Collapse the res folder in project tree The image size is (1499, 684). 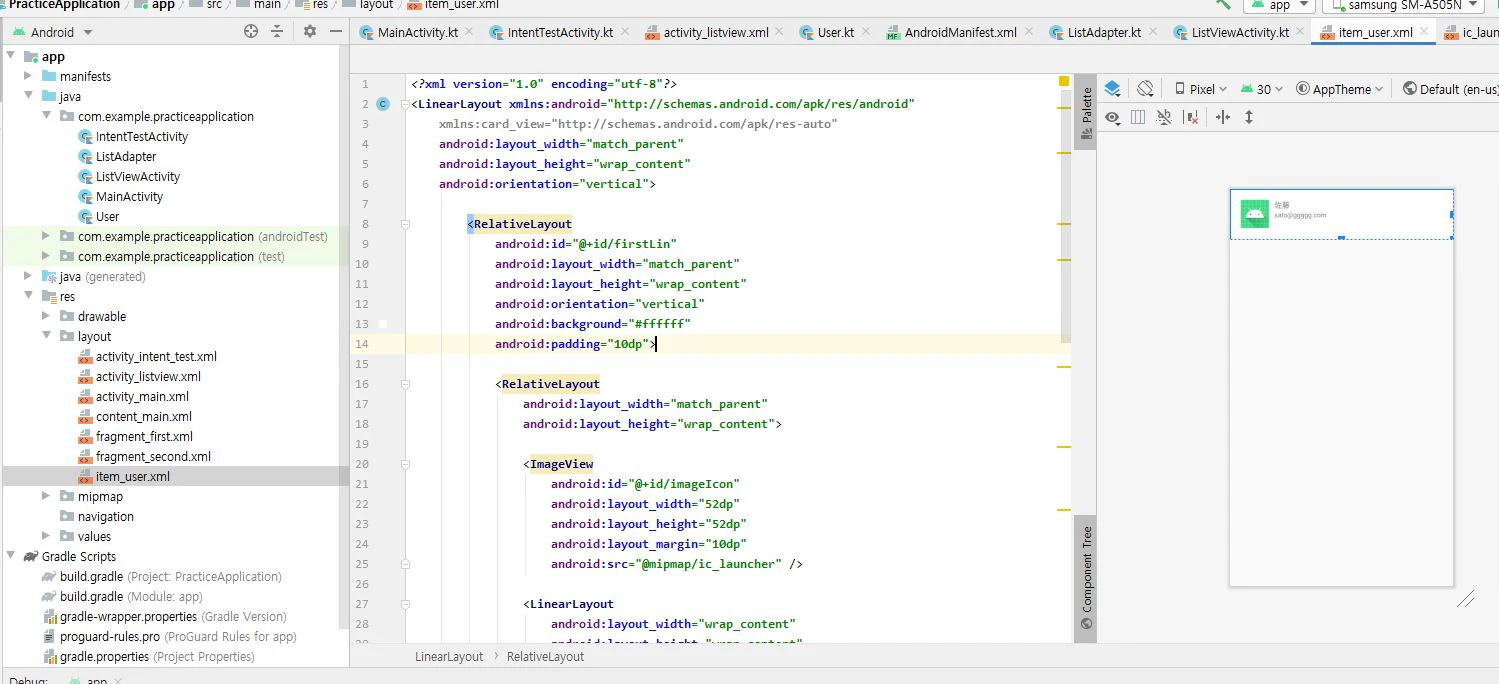coord(29,297)
